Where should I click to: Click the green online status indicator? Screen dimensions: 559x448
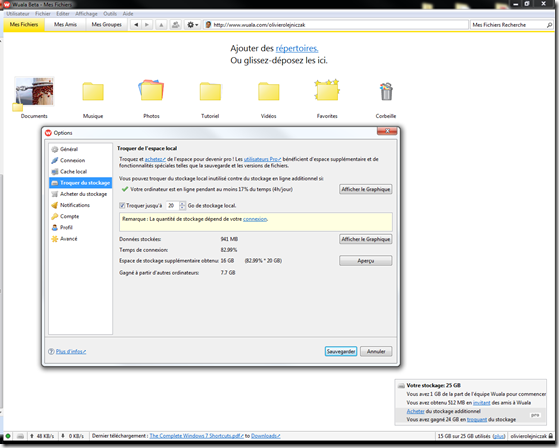point(8,436)
